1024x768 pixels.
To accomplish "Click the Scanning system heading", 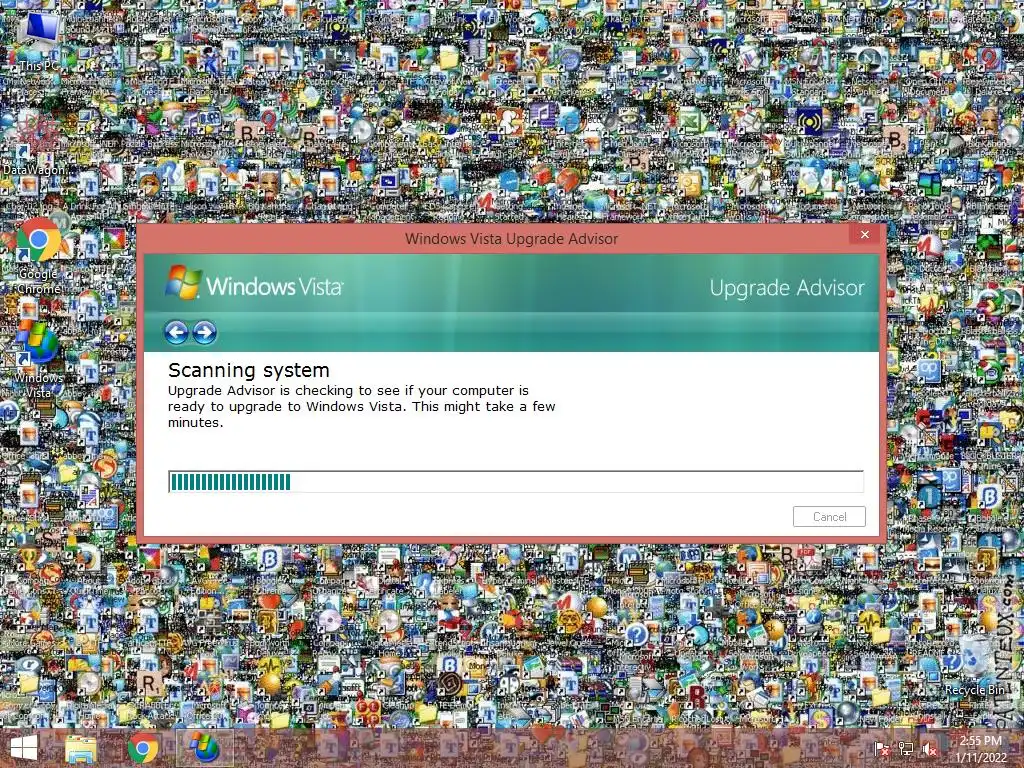I will pos(249,370).
